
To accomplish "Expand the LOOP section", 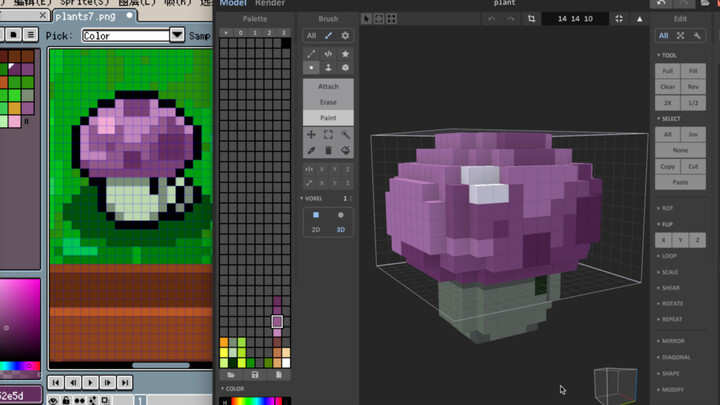I will tap(667, 256).
